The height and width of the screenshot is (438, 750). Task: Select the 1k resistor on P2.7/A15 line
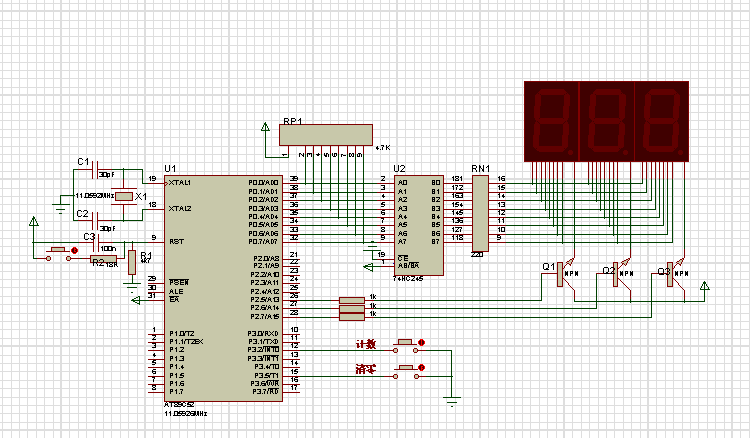point(352,317)
